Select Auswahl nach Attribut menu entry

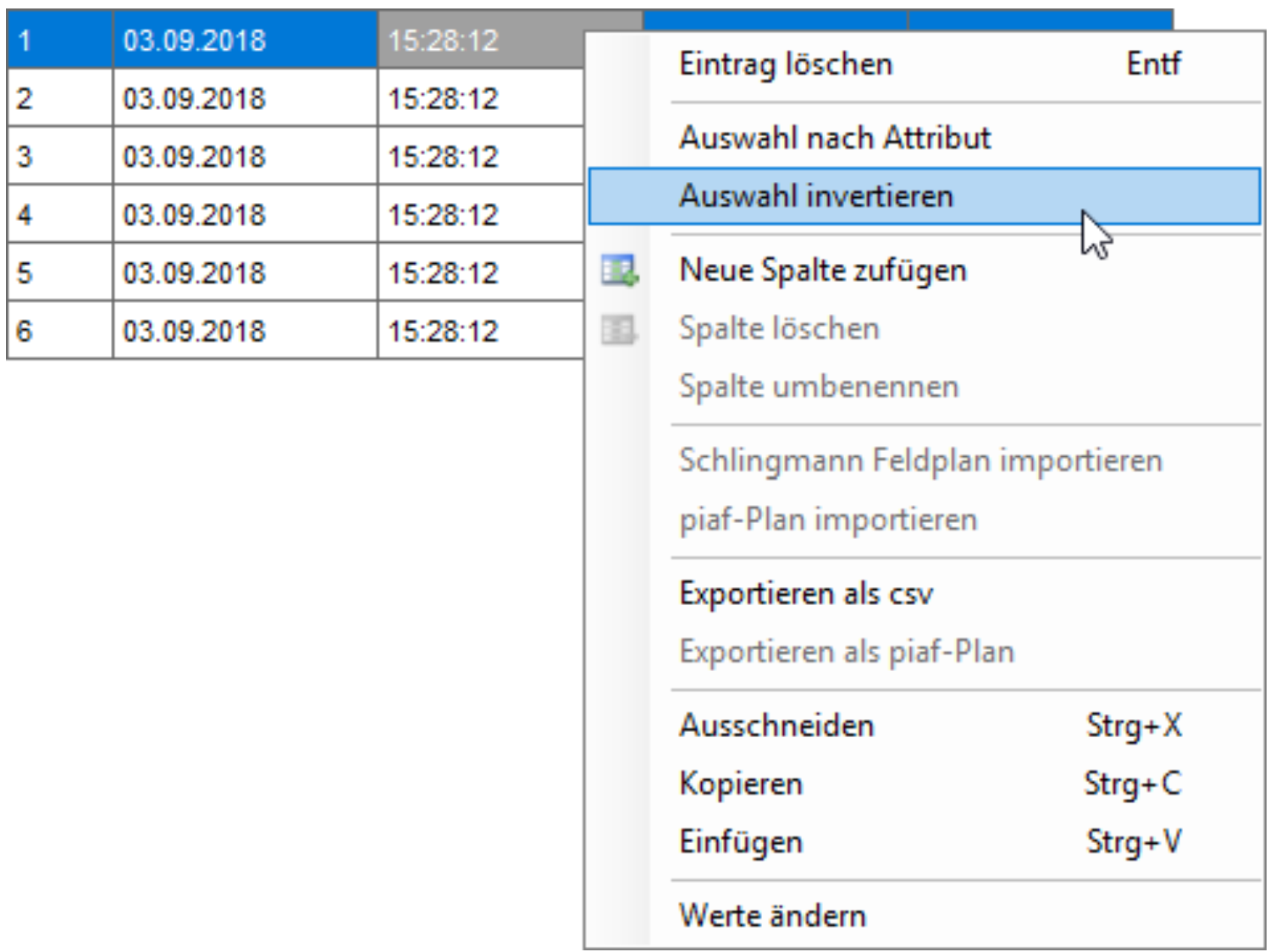[835, 138]
